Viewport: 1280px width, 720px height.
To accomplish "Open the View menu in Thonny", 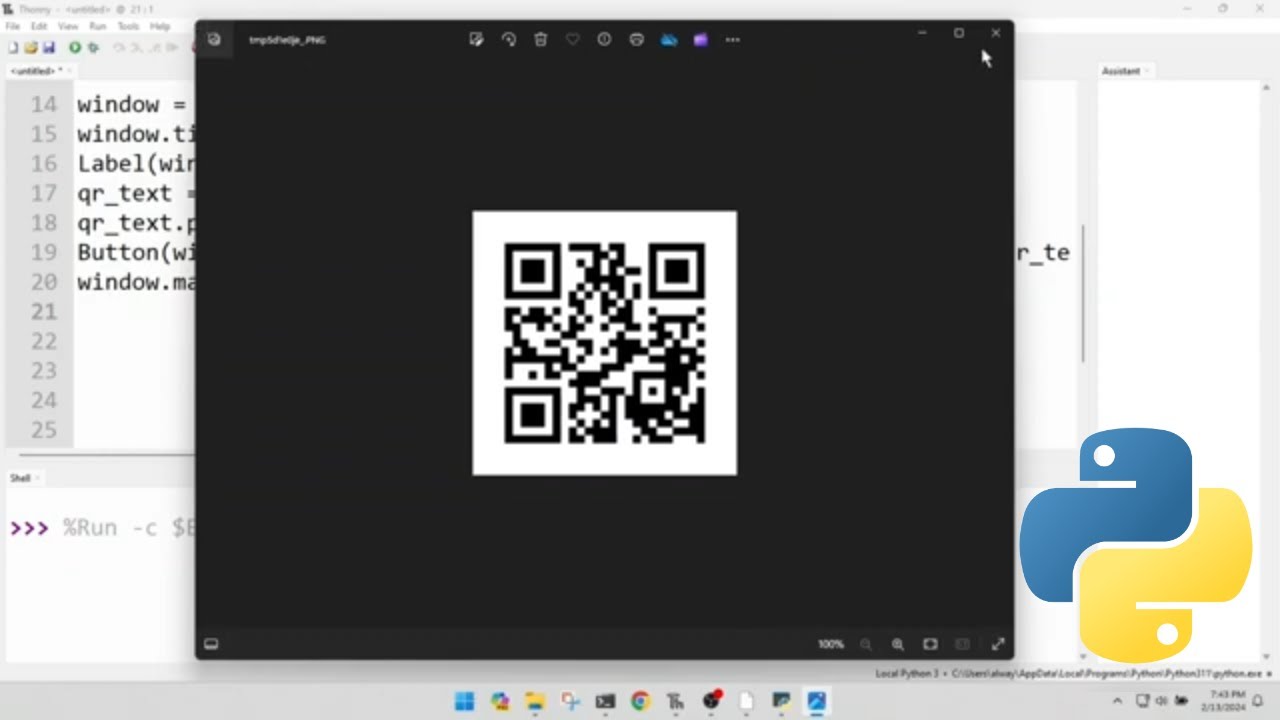I will (68, 26).
